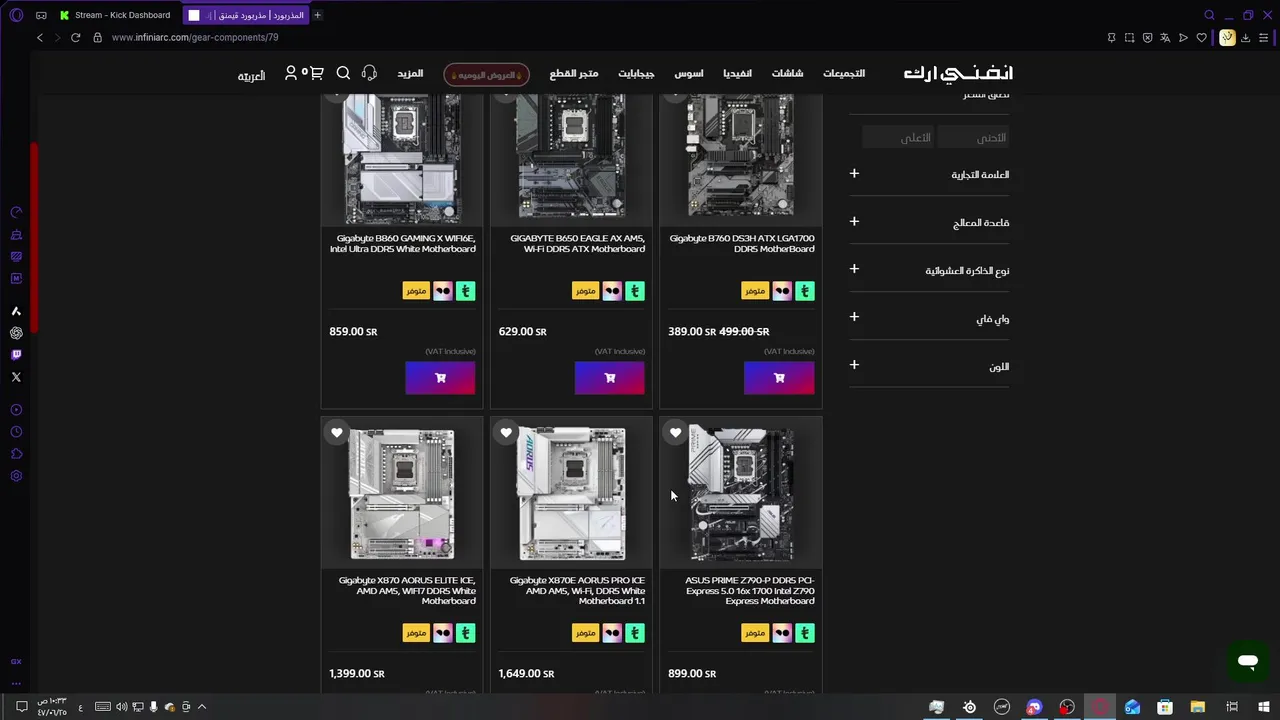Open Gigabyte B860 GAMING X WIFI6E product title

403,243
